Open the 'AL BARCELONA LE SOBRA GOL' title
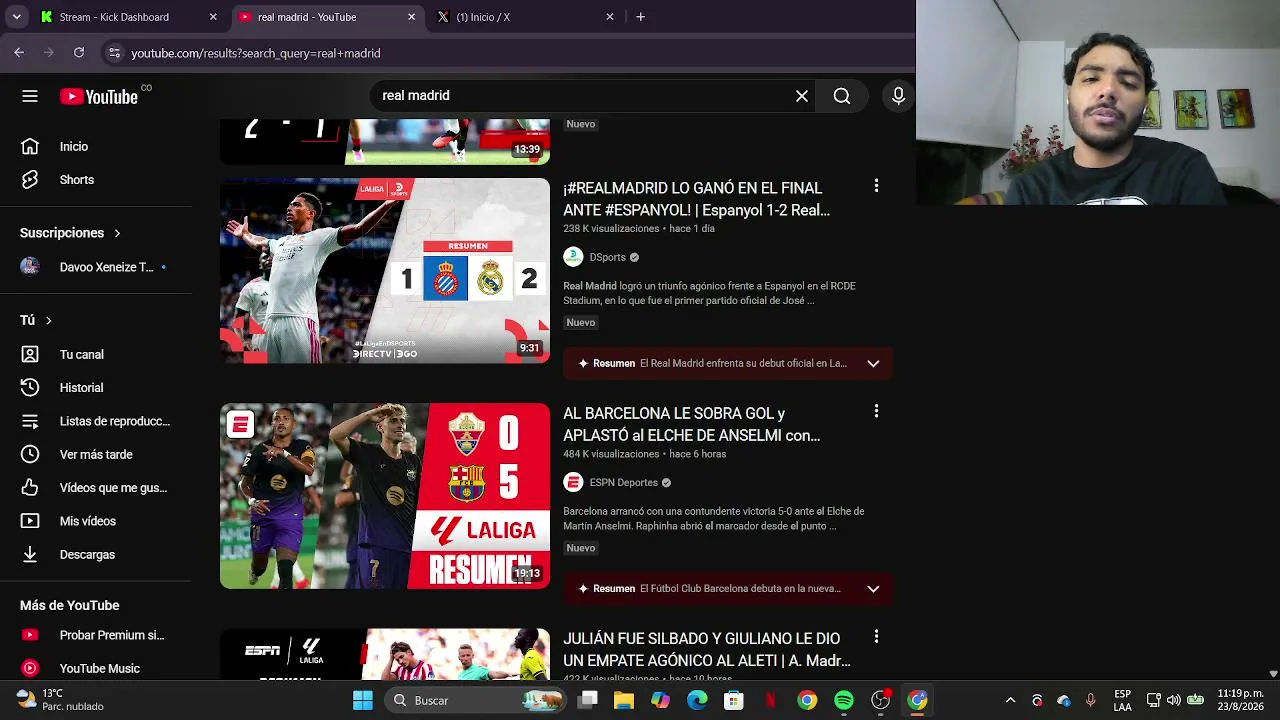Image resolution: width=1280 pixels, height=720 pixels. (692, 424)
